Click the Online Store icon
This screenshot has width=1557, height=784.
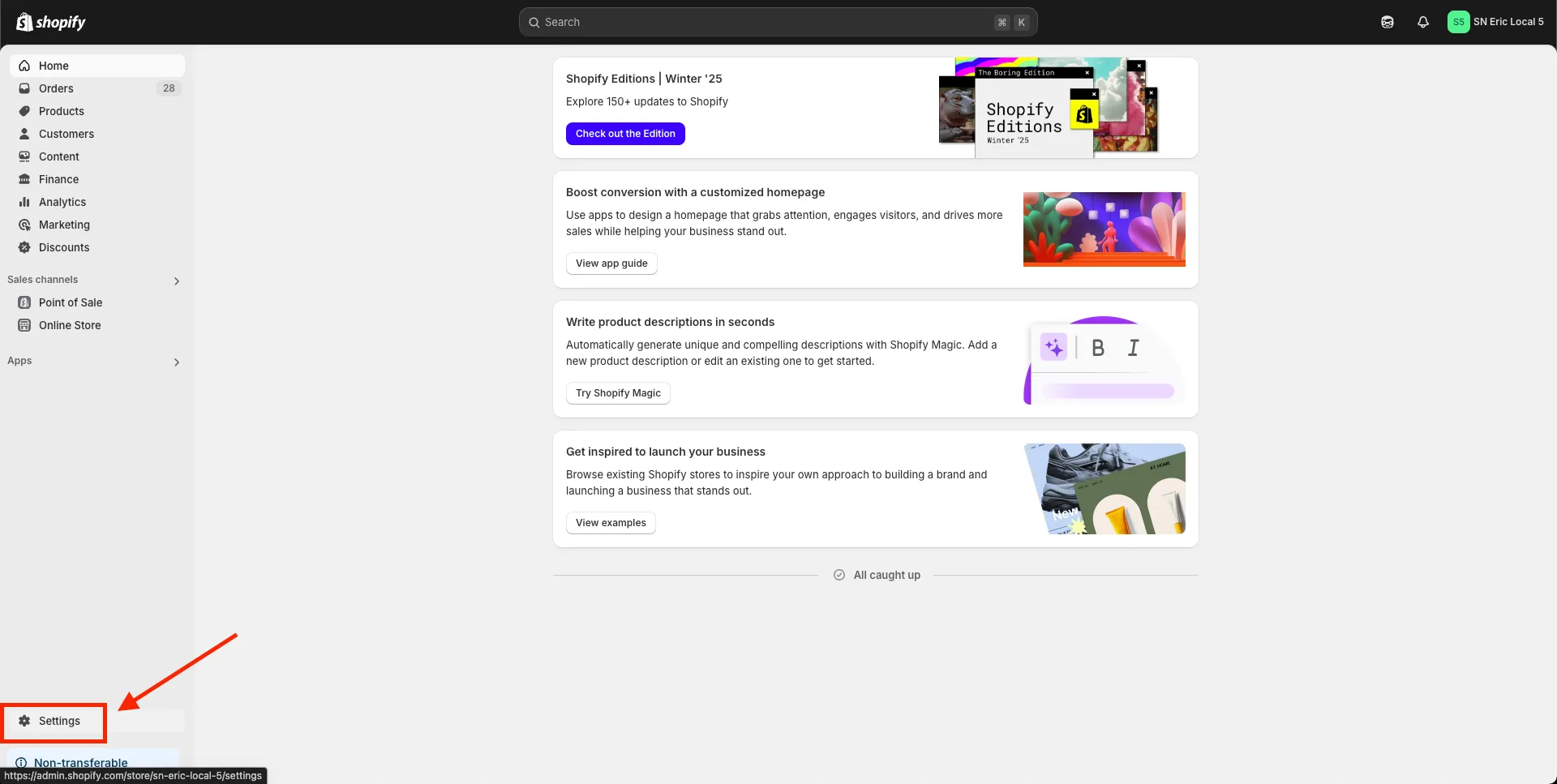point(24,325)
